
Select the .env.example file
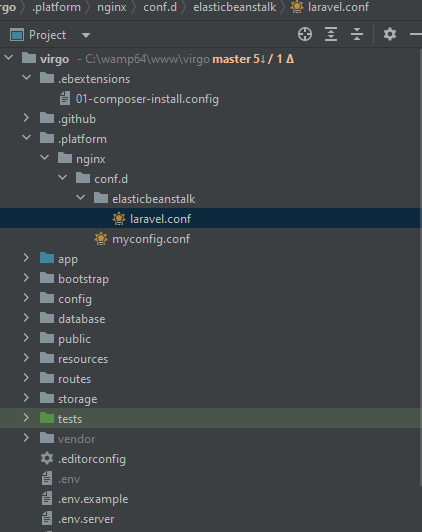click(x=93, y=499)
